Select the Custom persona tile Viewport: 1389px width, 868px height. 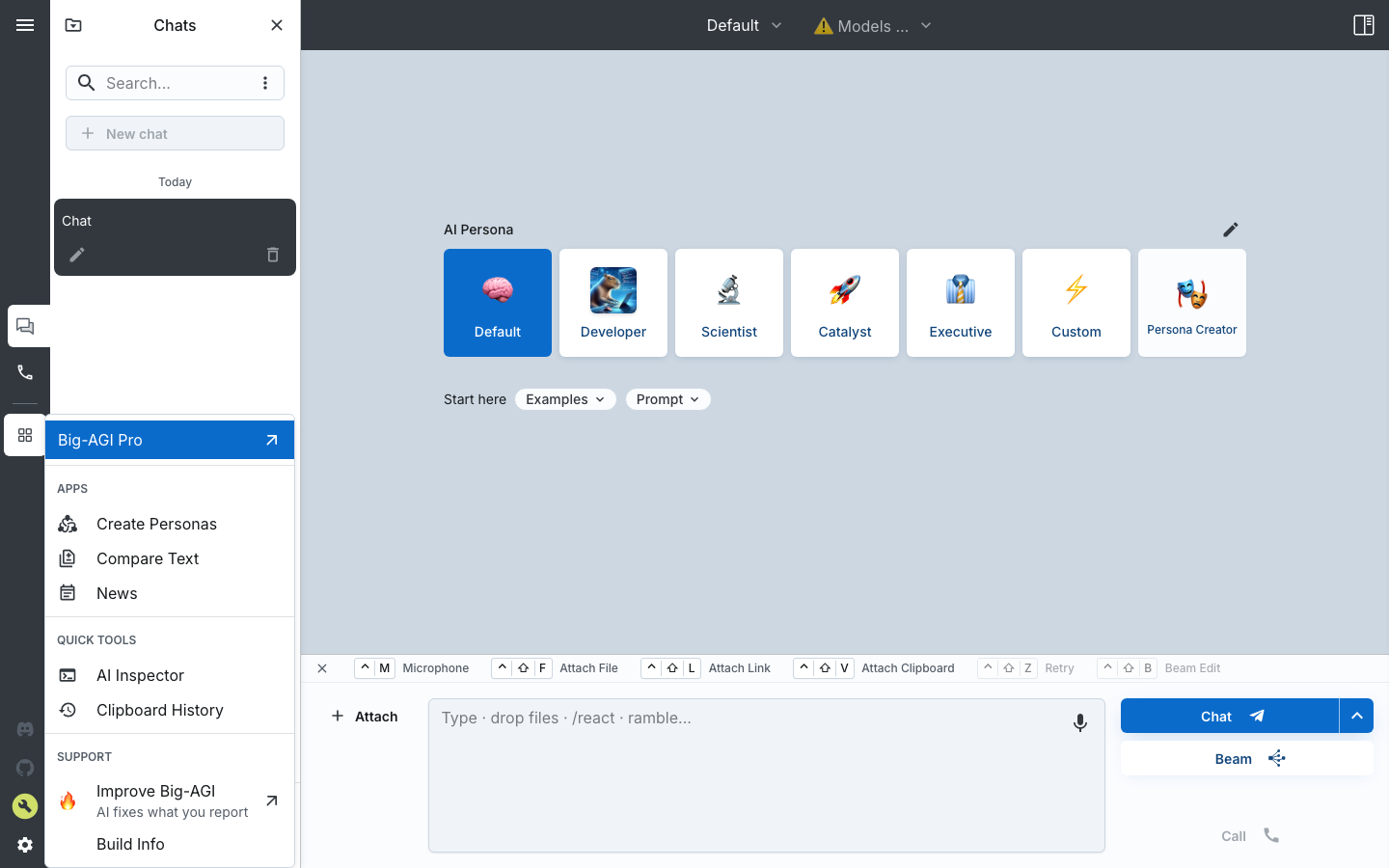pyautogui.click(x=1076, y=303)
